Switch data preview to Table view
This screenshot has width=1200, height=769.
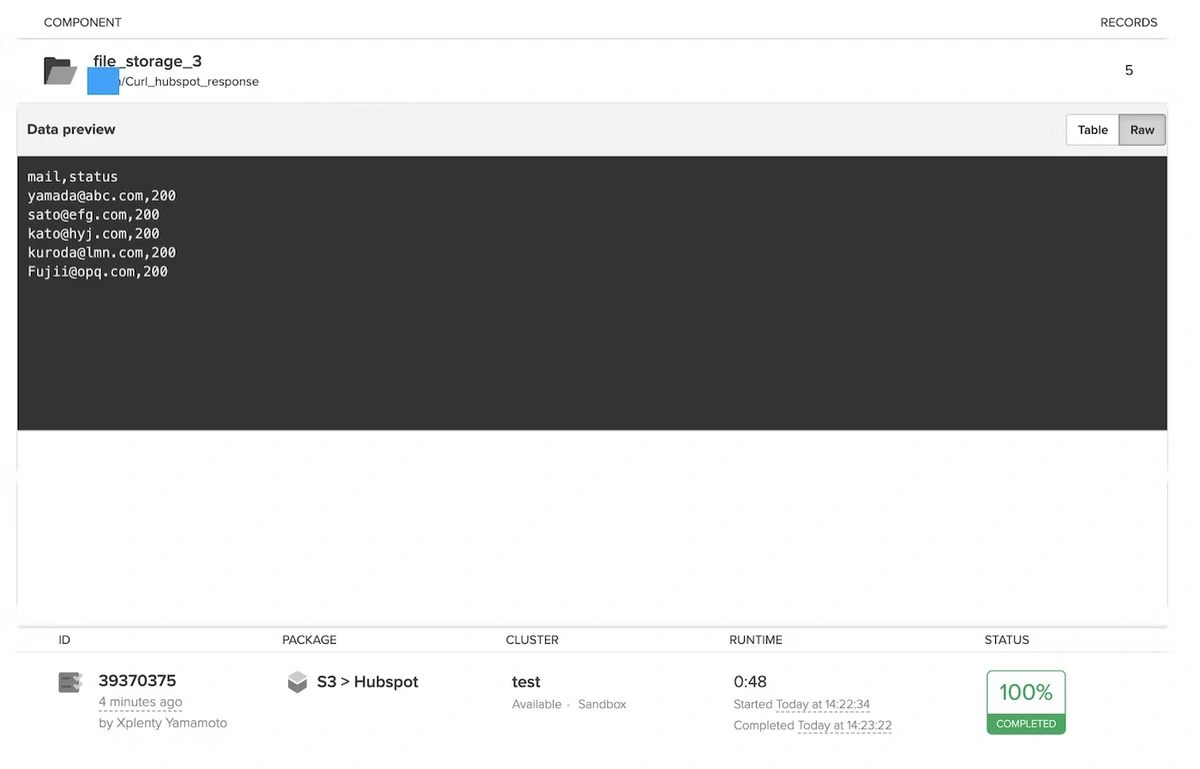[x=1092, y=130]
